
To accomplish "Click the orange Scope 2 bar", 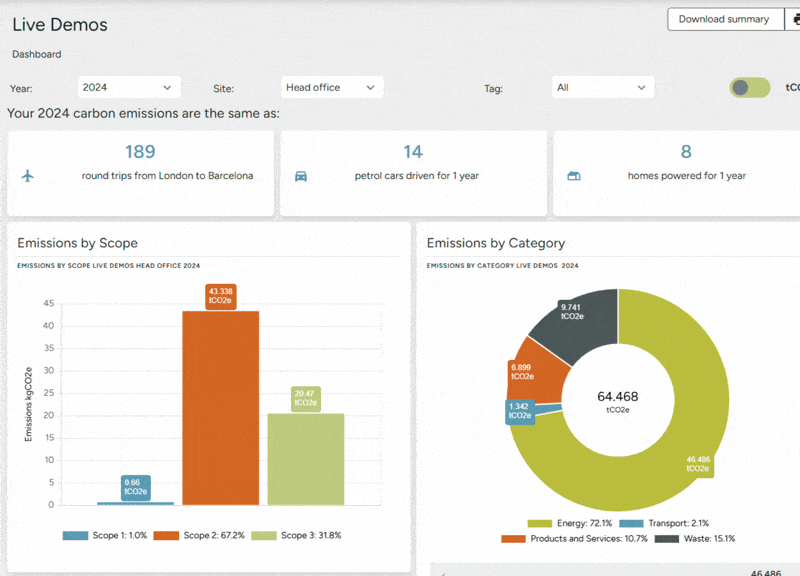I will coord(220,408).
